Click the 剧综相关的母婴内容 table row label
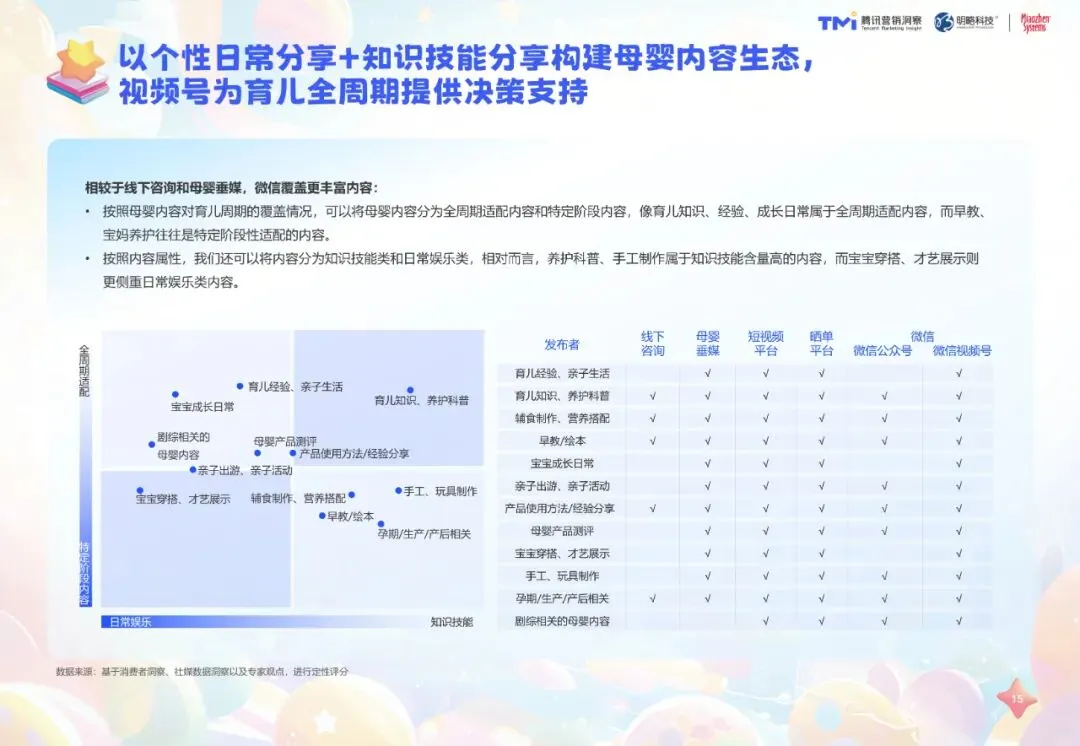 pyautogui.click(x=562, y=621)
